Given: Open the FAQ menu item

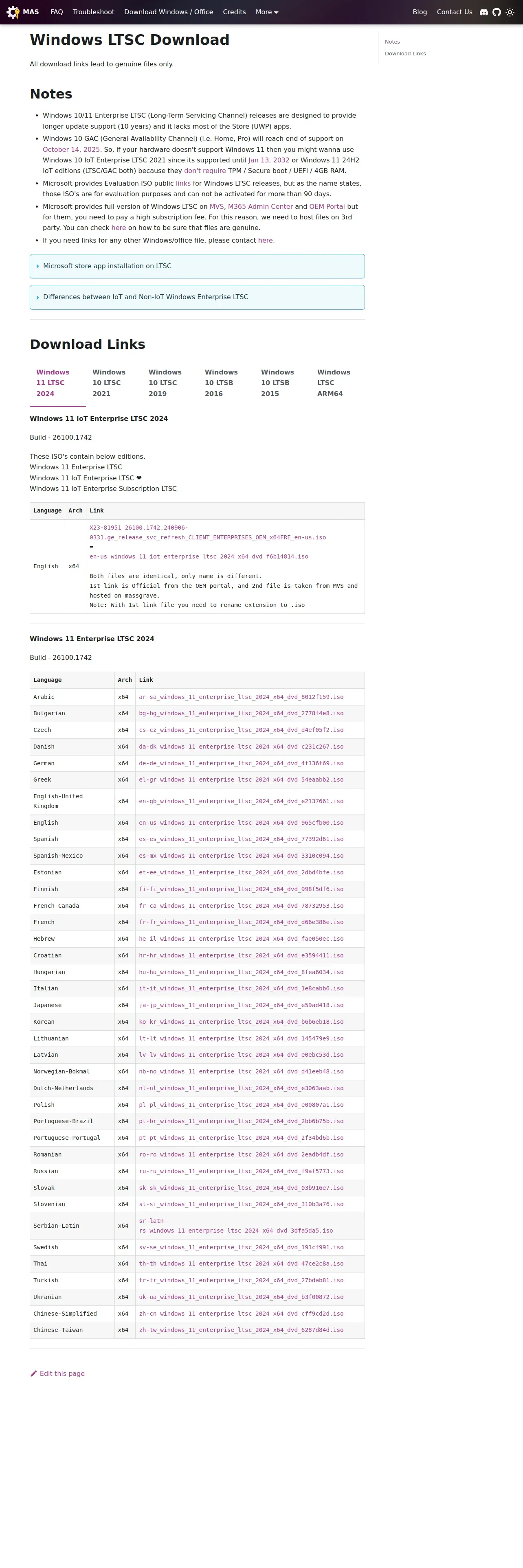Looking at the screenshot, I should point(57,12).
